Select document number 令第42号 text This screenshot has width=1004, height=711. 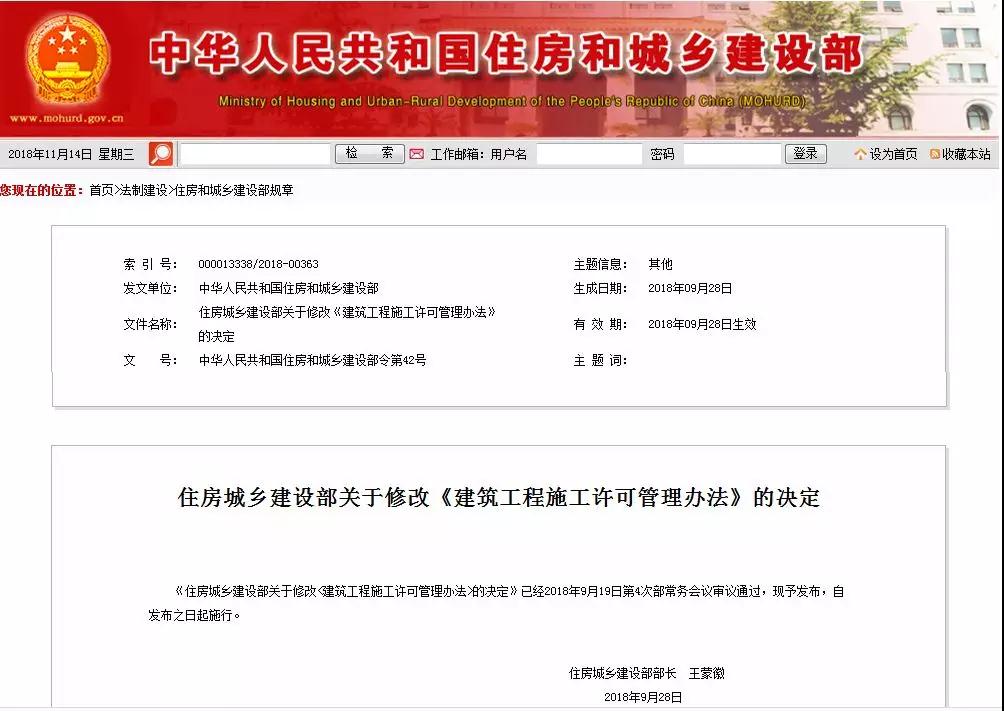(312, 360)
